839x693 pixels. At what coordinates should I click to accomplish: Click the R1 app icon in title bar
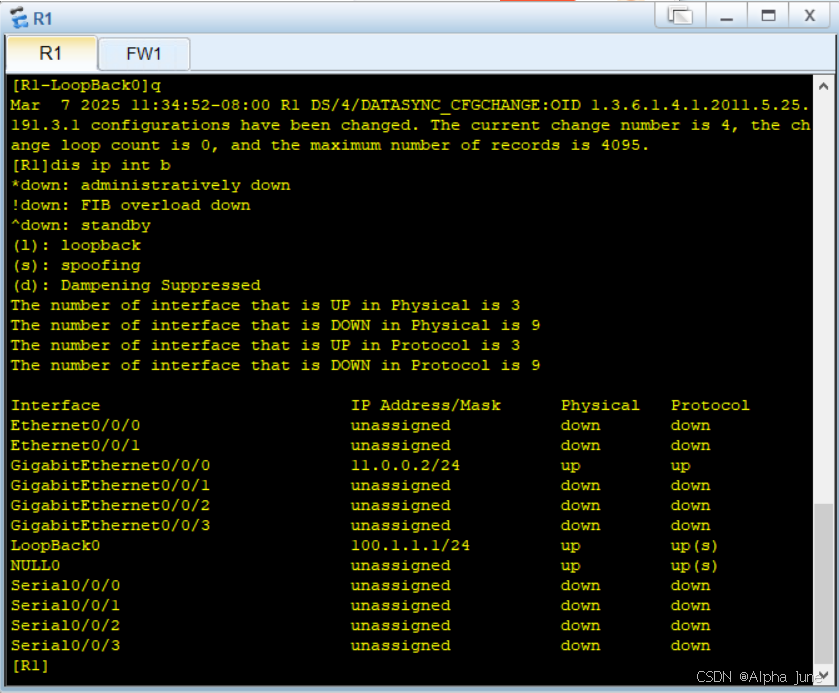point(19,17)
